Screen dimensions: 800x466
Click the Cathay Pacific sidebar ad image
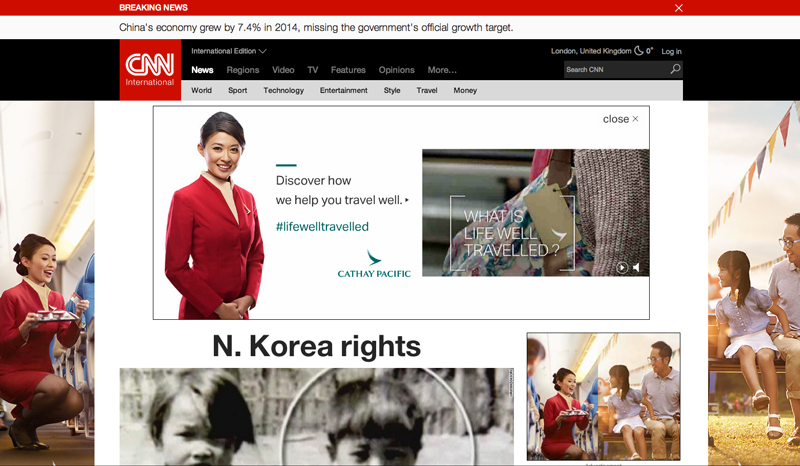click(x=603, y=396)
